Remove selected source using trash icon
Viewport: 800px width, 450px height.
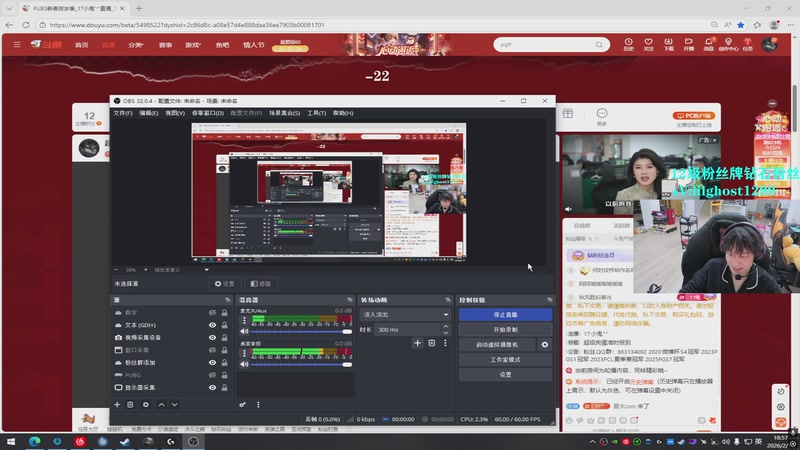[x=131, y=405]
